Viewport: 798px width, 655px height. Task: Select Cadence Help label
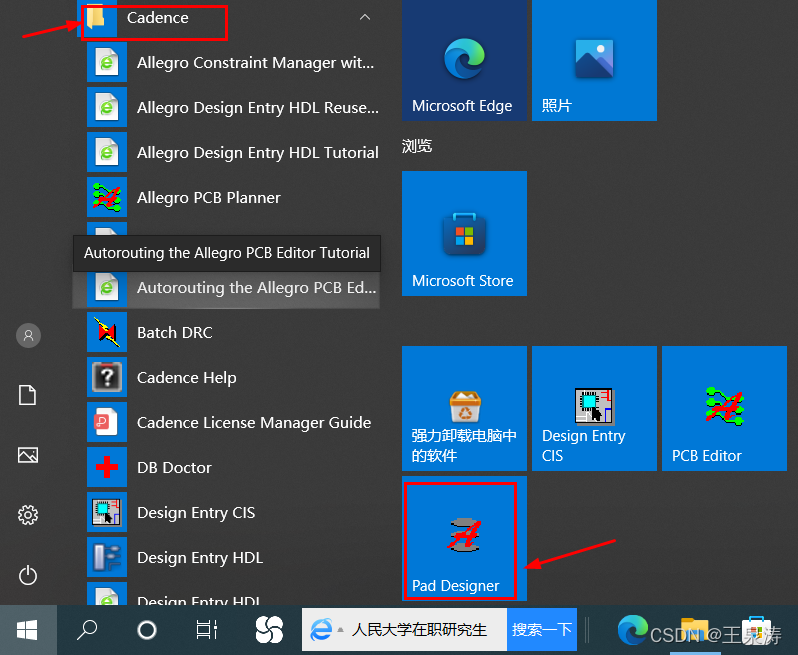187,378
